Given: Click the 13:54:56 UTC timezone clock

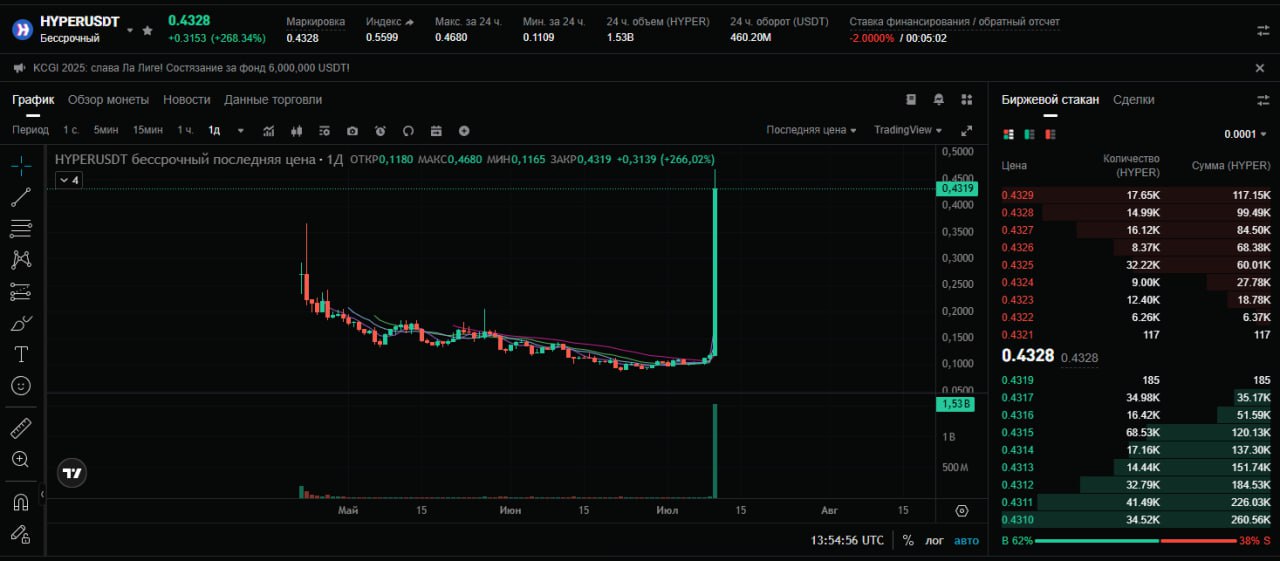Looking at the screenshot, I should coord(847,540).
